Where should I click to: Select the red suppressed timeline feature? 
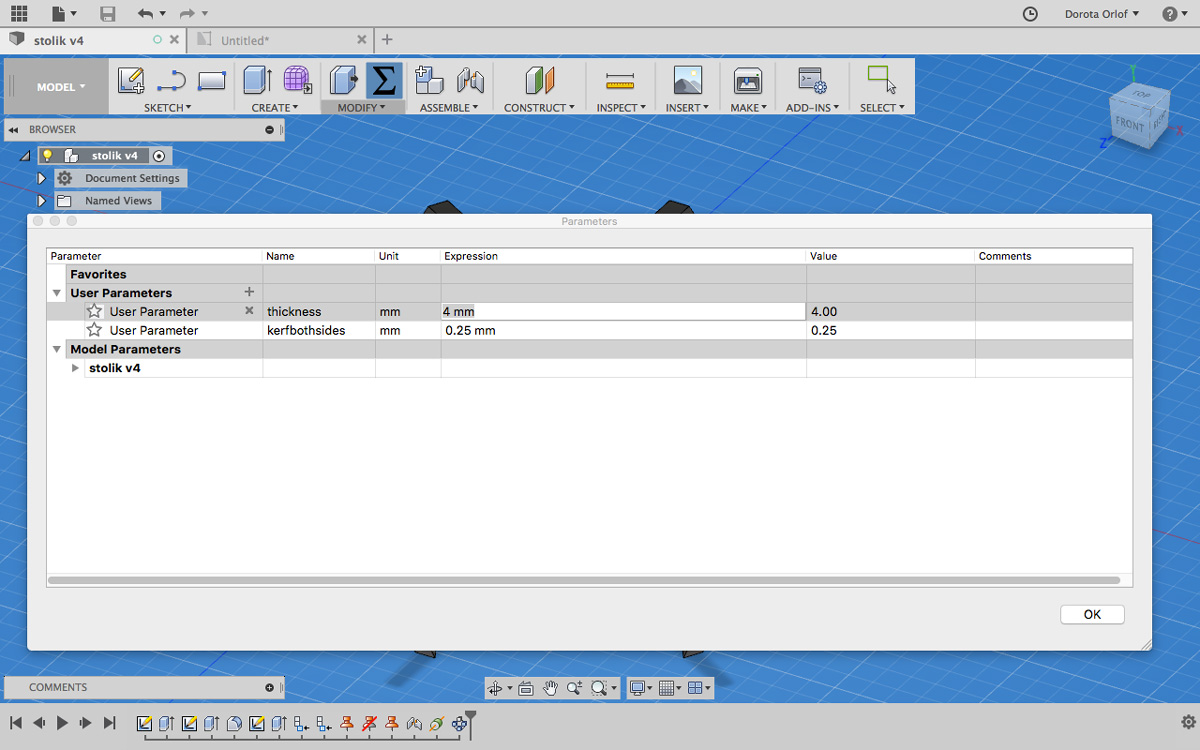369,723
